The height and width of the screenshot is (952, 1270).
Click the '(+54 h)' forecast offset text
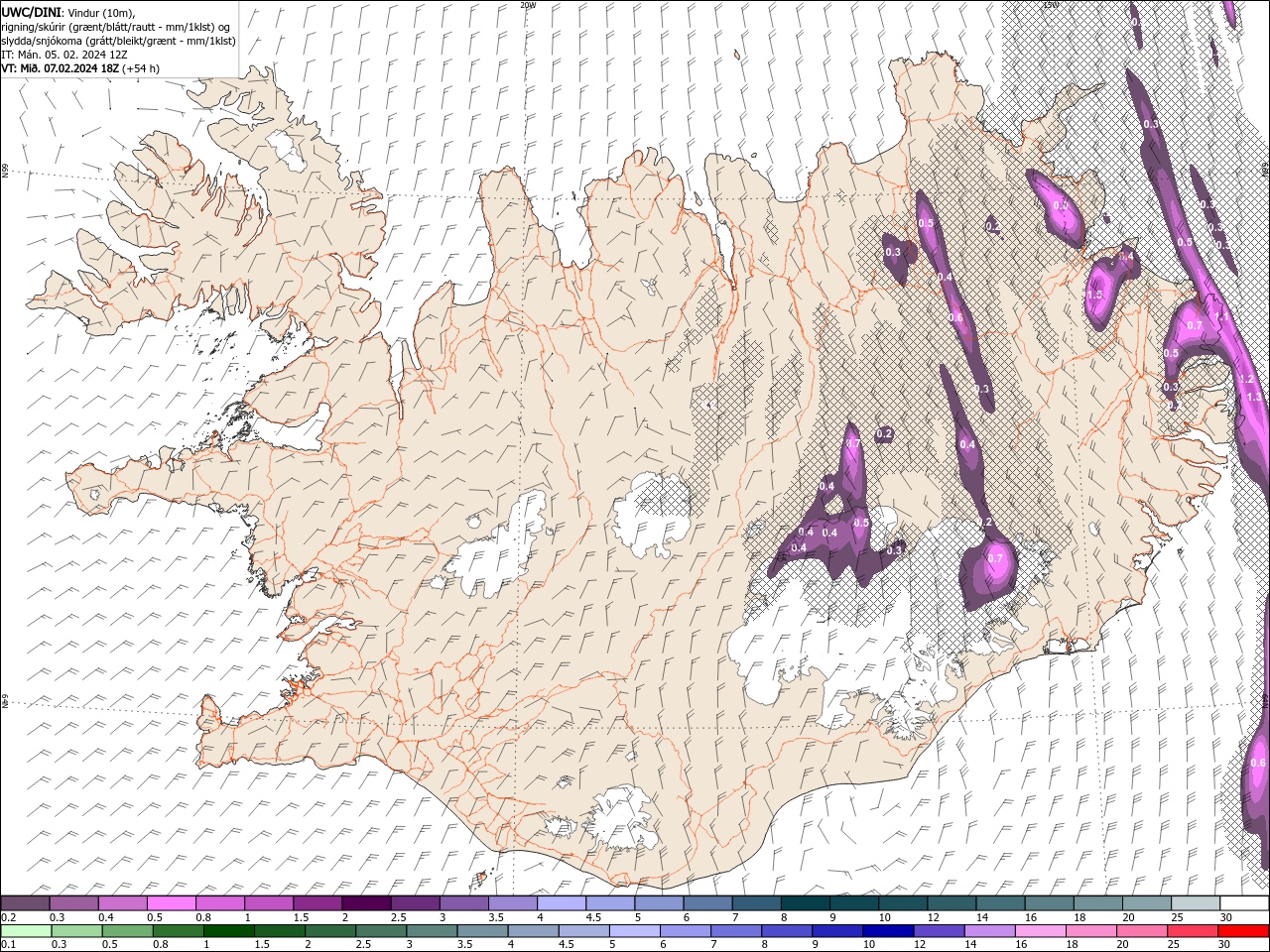tap(141, 68)
